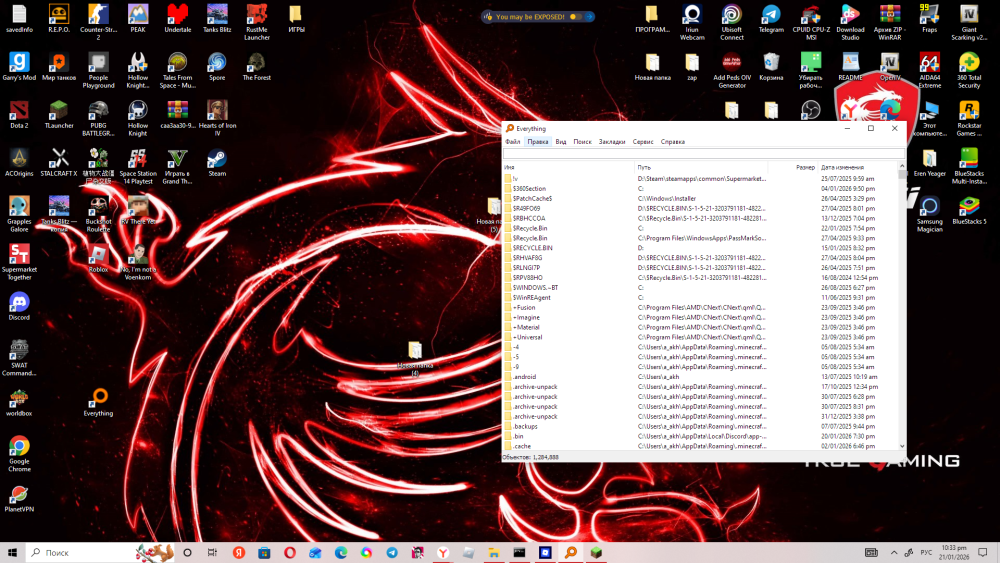Select the RustMe Launcher desktop icon
The image size is (1000, 563).
(x=256, y=23)
